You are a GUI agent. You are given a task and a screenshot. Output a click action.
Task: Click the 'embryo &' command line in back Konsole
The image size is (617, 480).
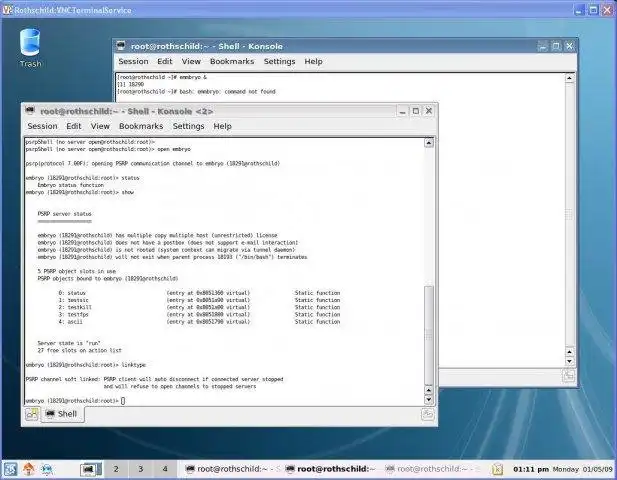(162, 77)
